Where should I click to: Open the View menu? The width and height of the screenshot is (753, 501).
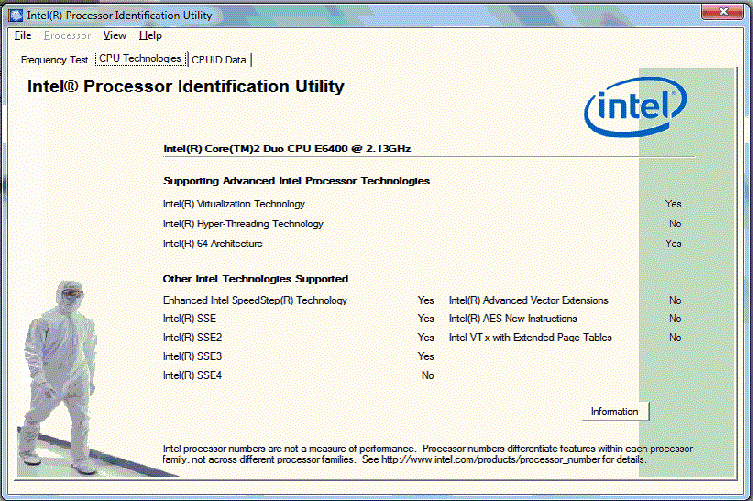point(115,36)
